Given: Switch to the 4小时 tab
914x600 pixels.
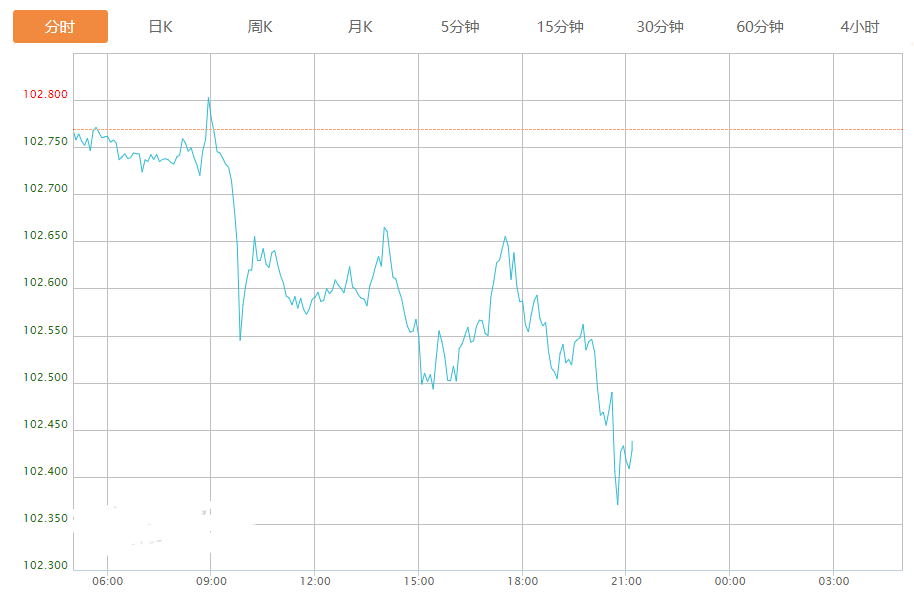Looking at the screenshot, I should click(860, 27).
